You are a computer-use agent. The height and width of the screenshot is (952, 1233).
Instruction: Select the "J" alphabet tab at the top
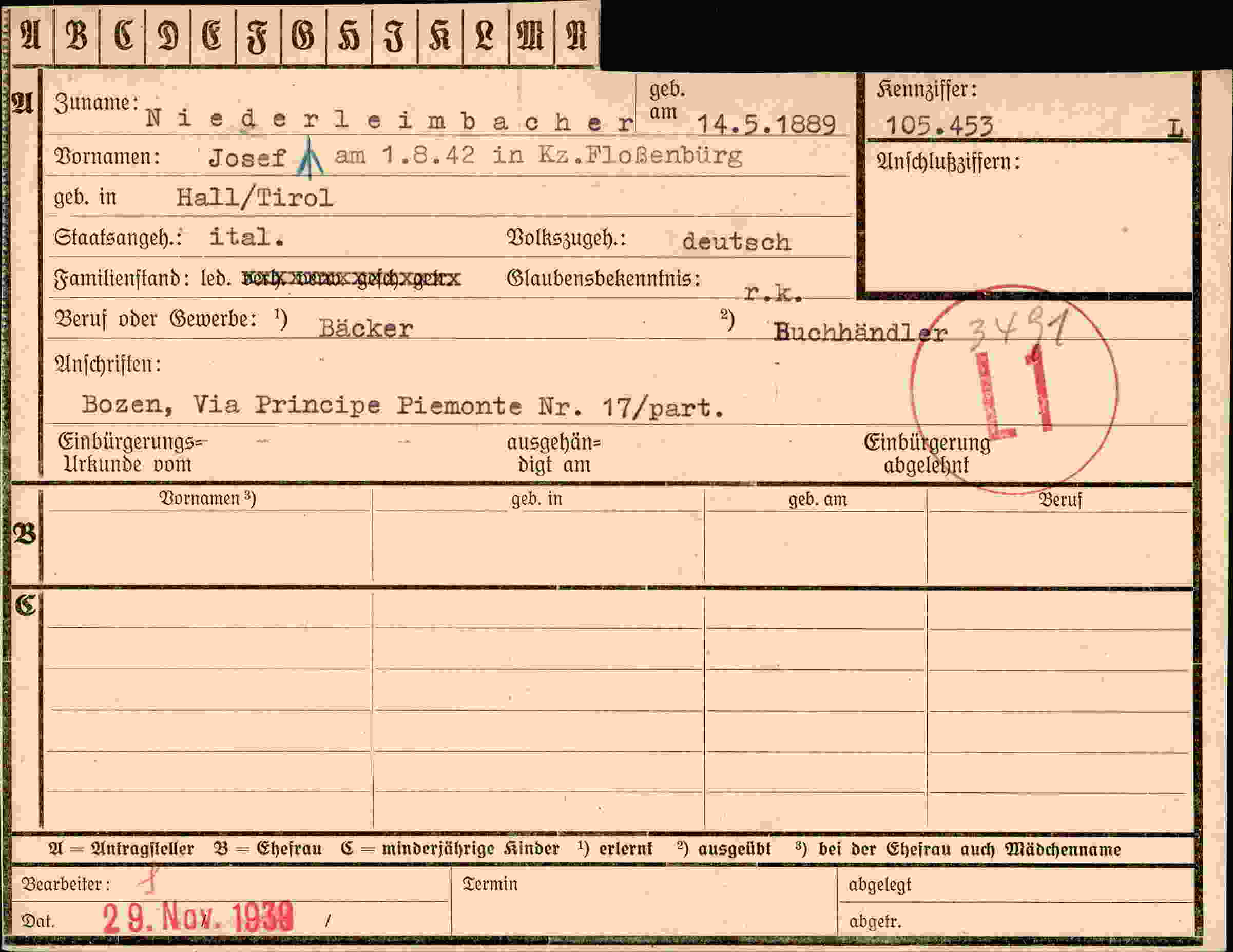tap(395, 36)
